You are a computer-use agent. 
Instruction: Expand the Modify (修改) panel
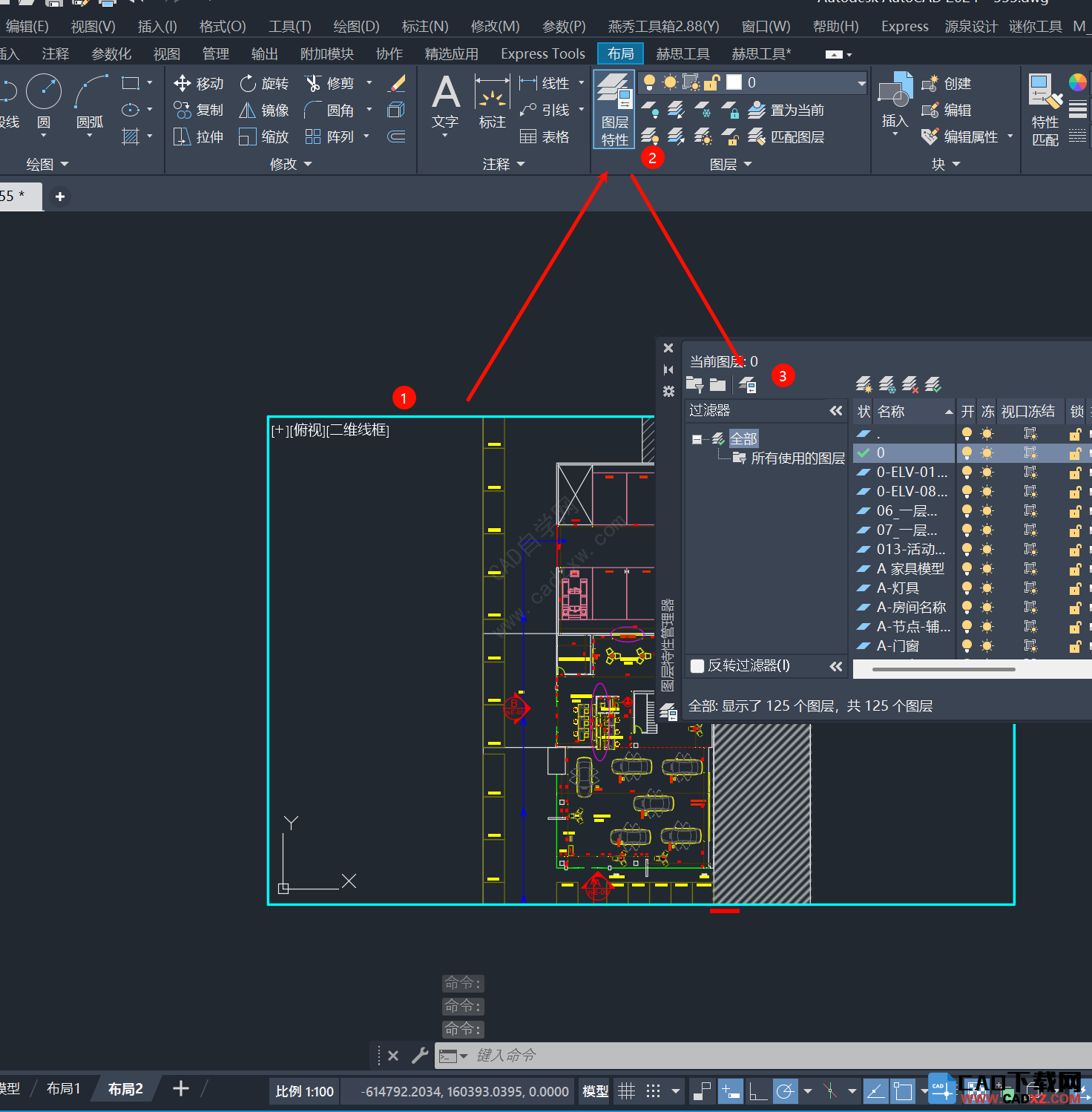coord(291,164)
